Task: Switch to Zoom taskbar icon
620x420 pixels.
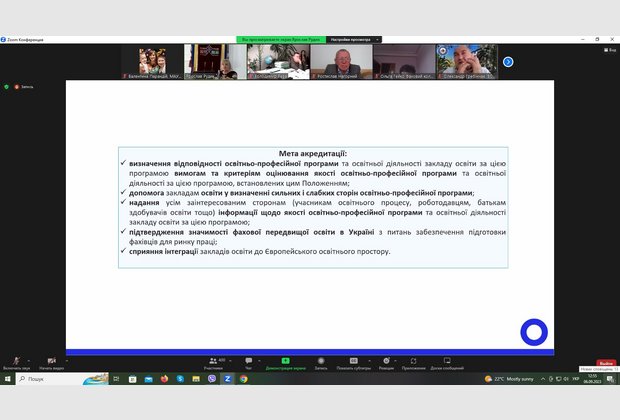Action: [228, 379]
